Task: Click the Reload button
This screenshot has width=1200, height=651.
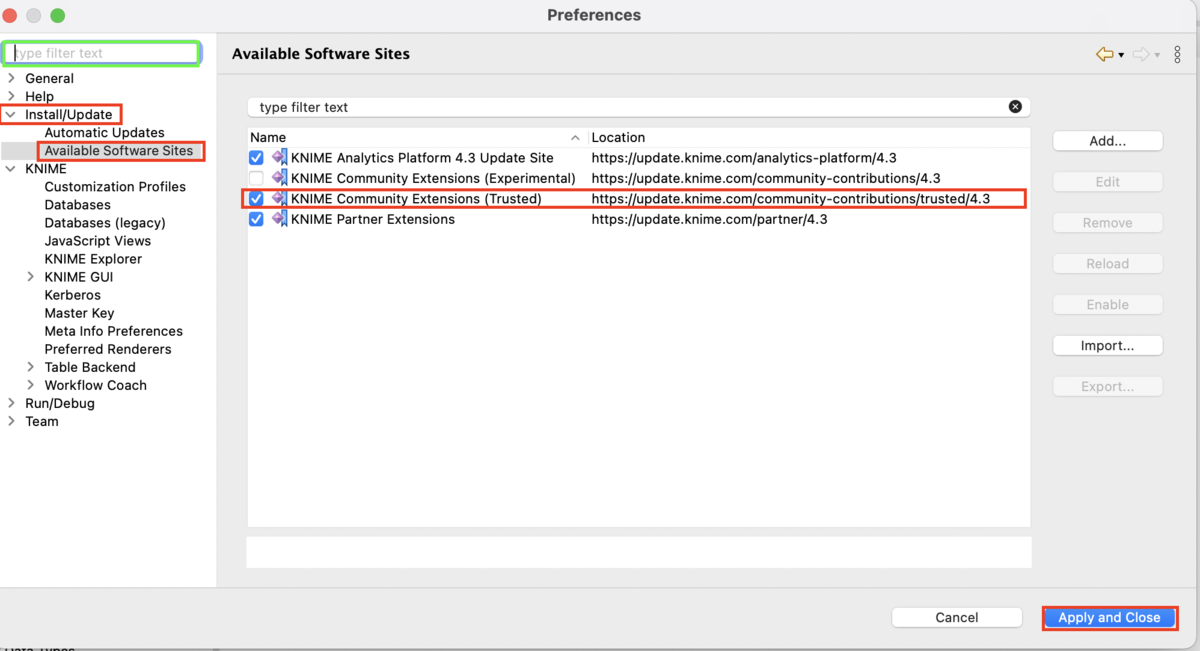Action: coord(1108,264)
